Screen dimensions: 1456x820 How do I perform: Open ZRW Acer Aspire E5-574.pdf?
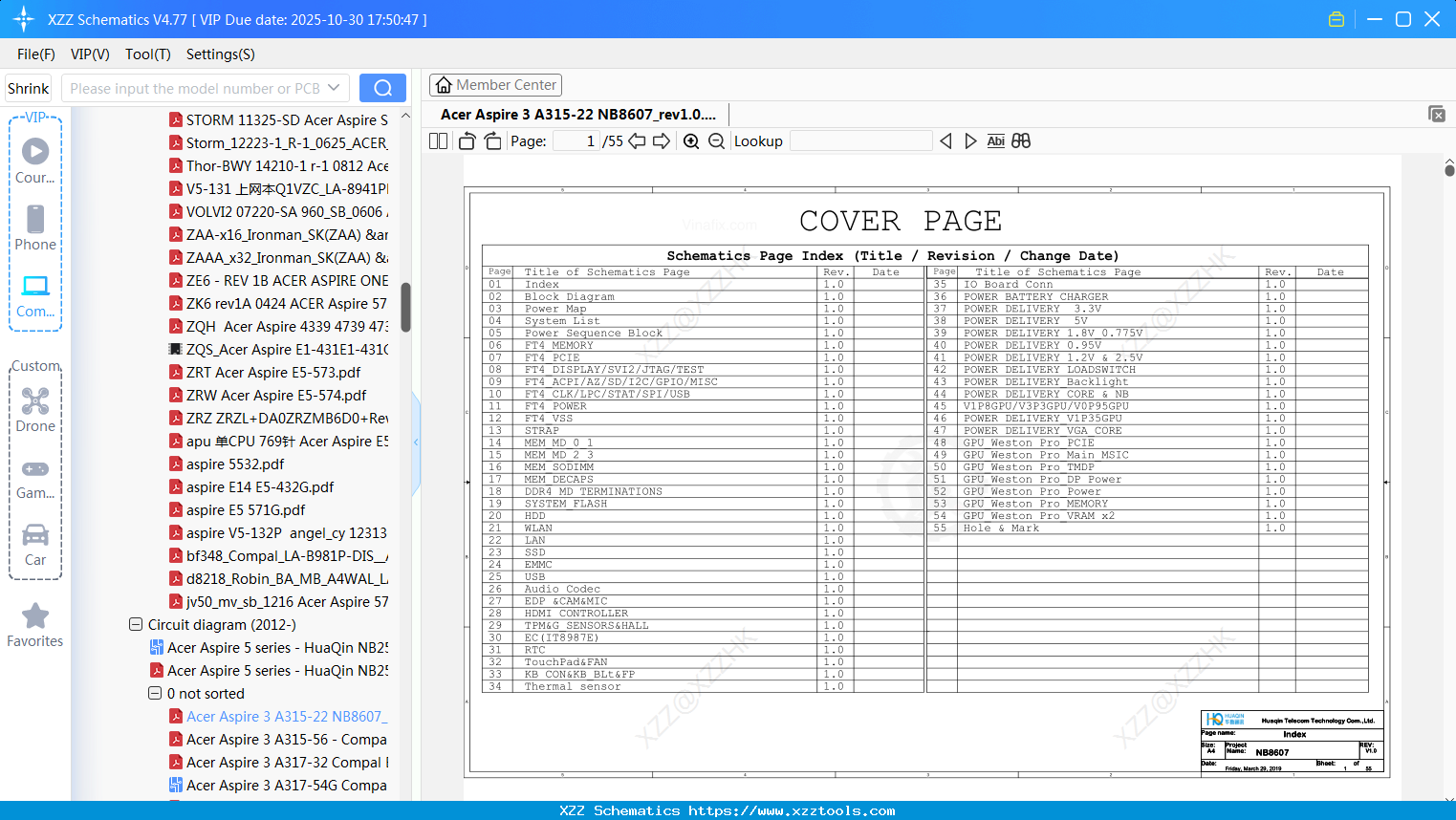pyautogui.click(x=269, y=395)
